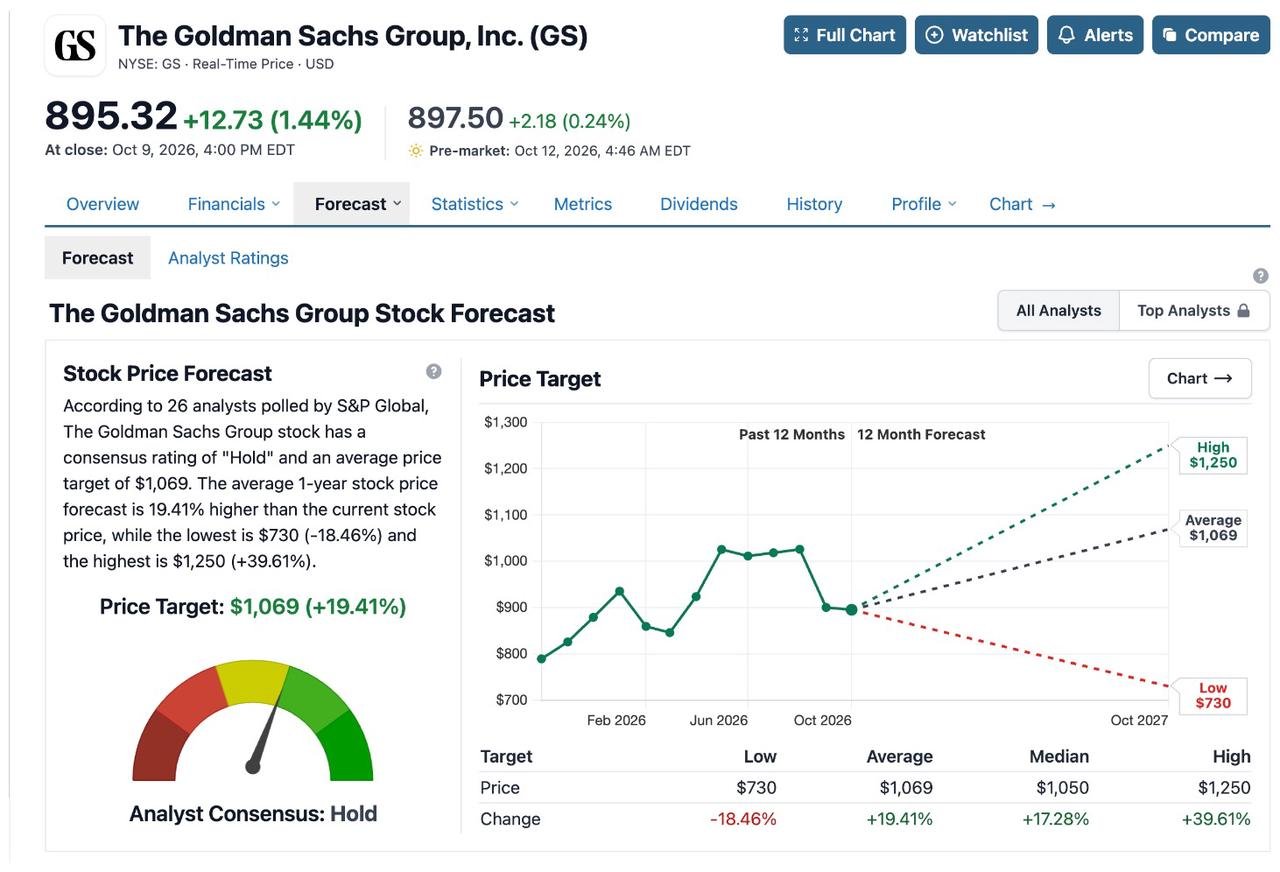
Task: Switch to Analyst Ratings sub-tab
Action: coord(228,258)
